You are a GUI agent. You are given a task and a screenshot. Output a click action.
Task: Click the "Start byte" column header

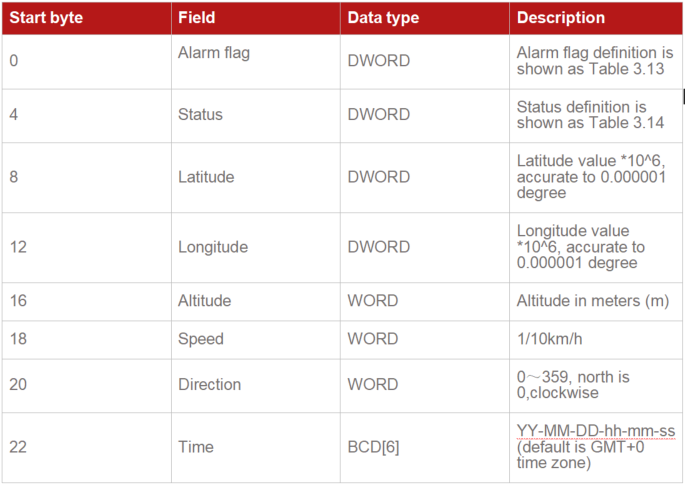(46, 18)
